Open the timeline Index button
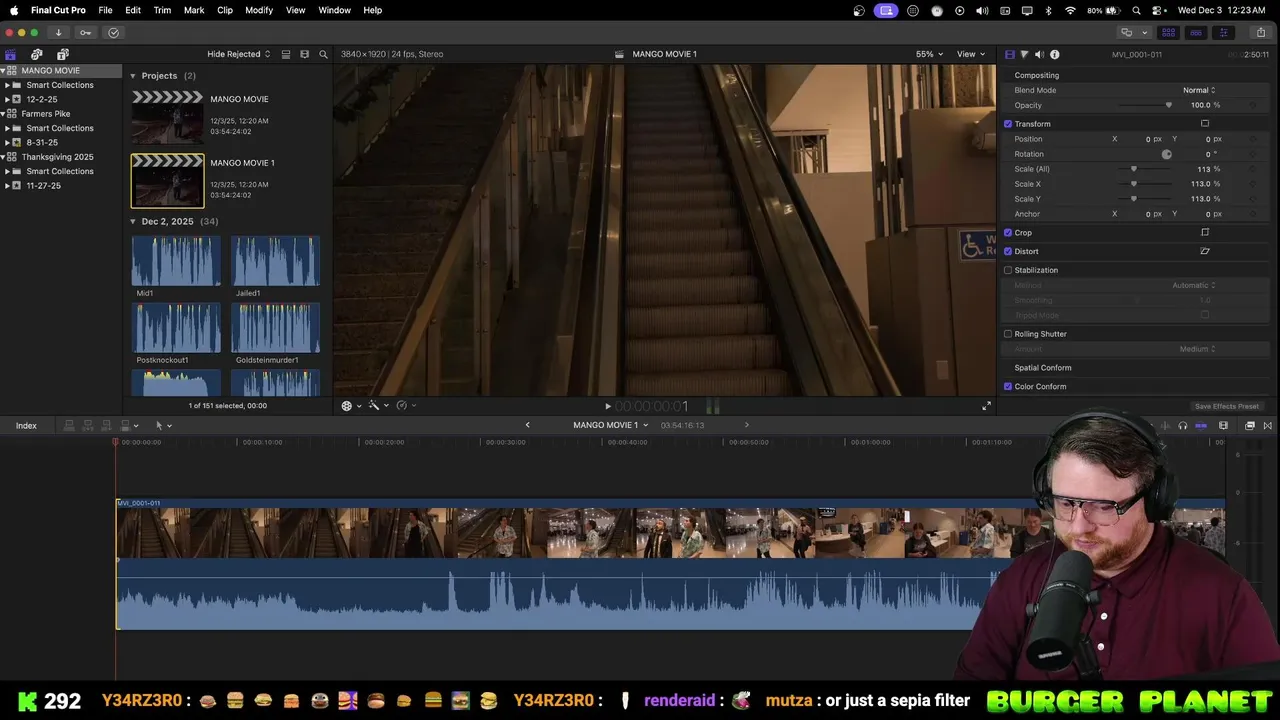1280x720 pixels. click(26, 426)
